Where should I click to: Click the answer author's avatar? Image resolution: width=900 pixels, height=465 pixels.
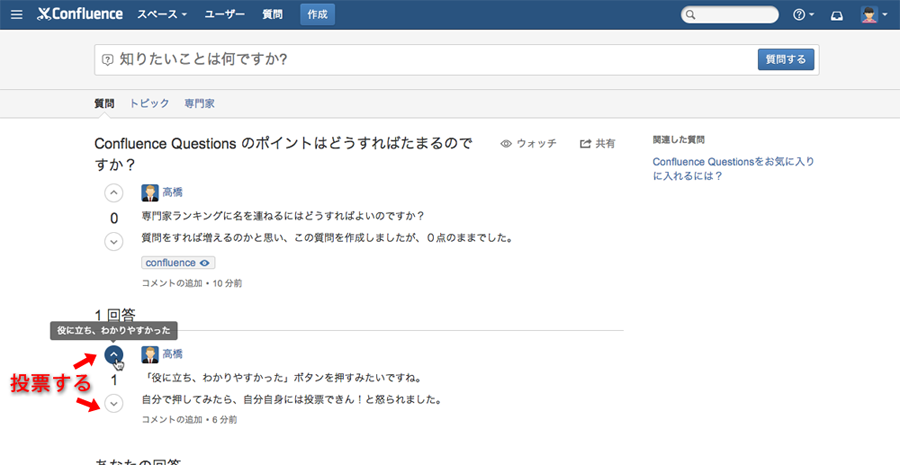click(x=150, y=355)
